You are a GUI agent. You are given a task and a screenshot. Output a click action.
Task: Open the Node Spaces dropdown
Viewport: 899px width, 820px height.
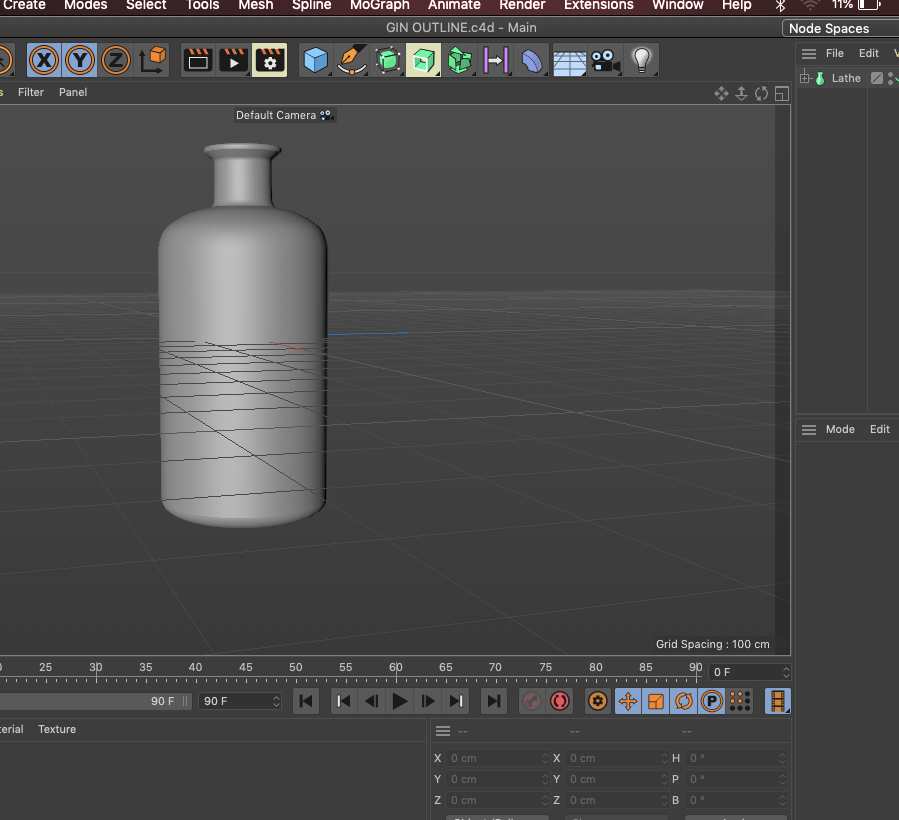tap(838, 28)
